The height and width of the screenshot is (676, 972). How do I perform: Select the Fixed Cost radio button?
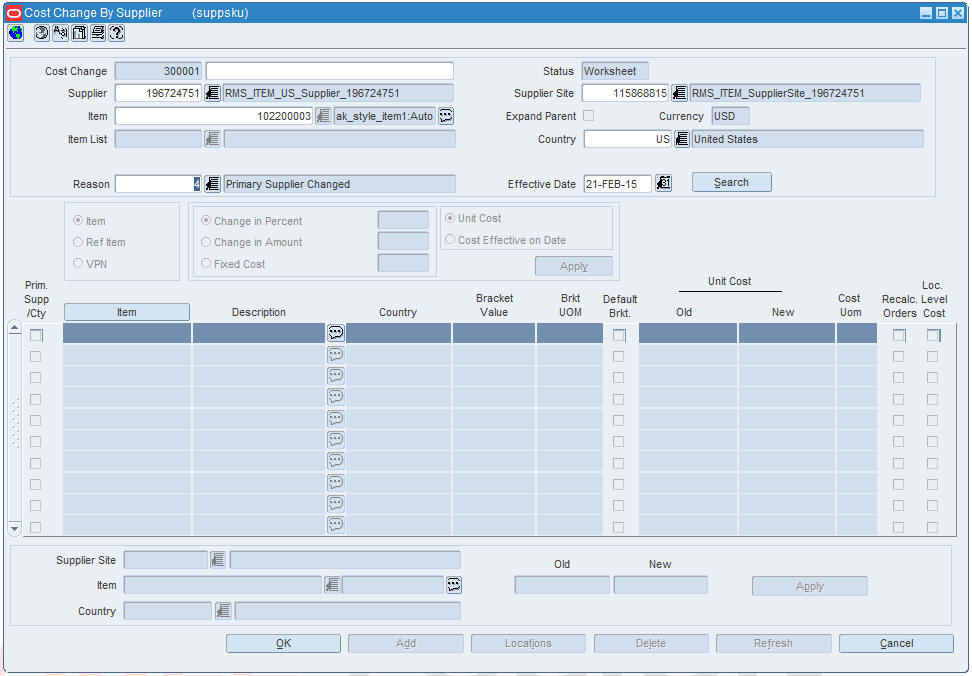[206, 263]
